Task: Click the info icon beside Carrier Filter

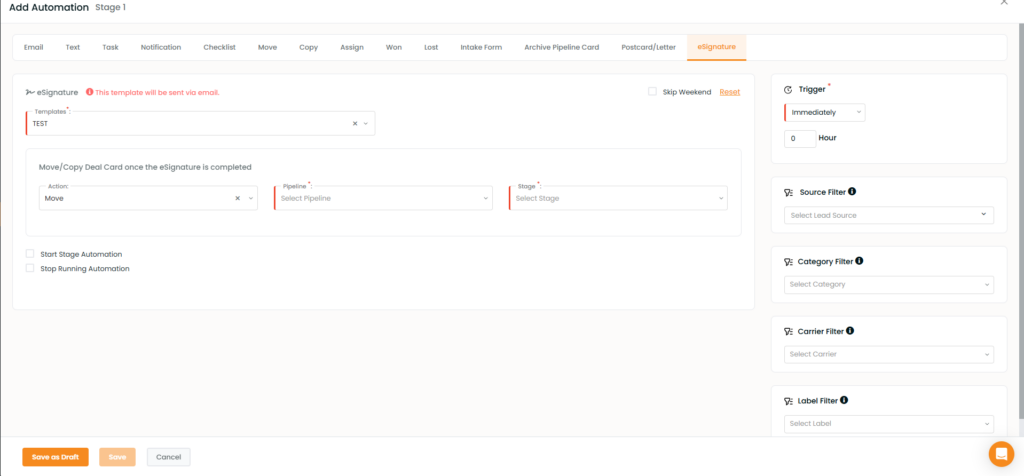Action: 851,331
